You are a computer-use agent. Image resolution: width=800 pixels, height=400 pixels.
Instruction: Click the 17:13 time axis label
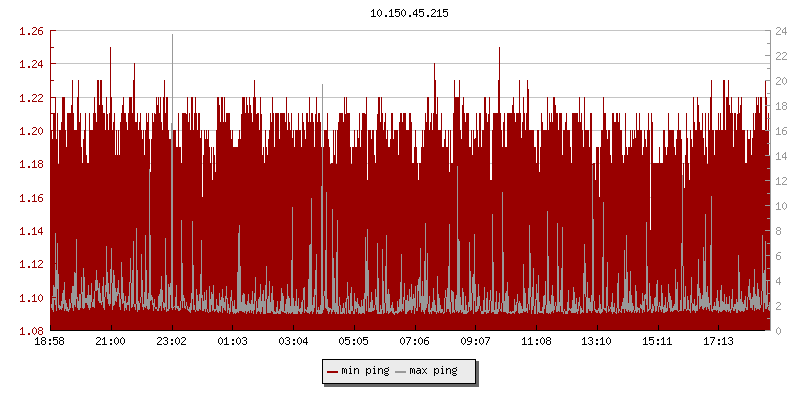click(x=719, y=342)
